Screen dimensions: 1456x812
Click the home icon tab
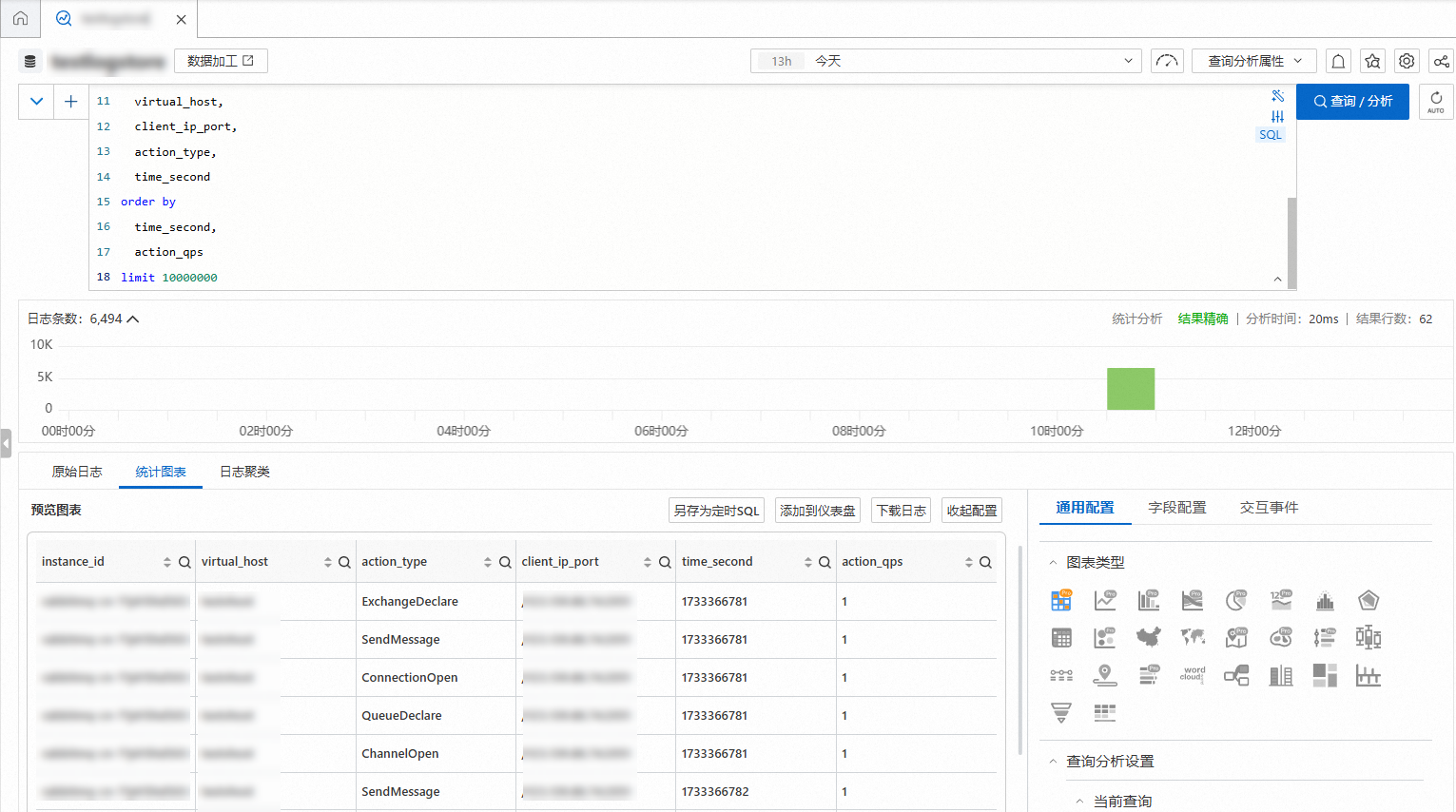point(20,18)
